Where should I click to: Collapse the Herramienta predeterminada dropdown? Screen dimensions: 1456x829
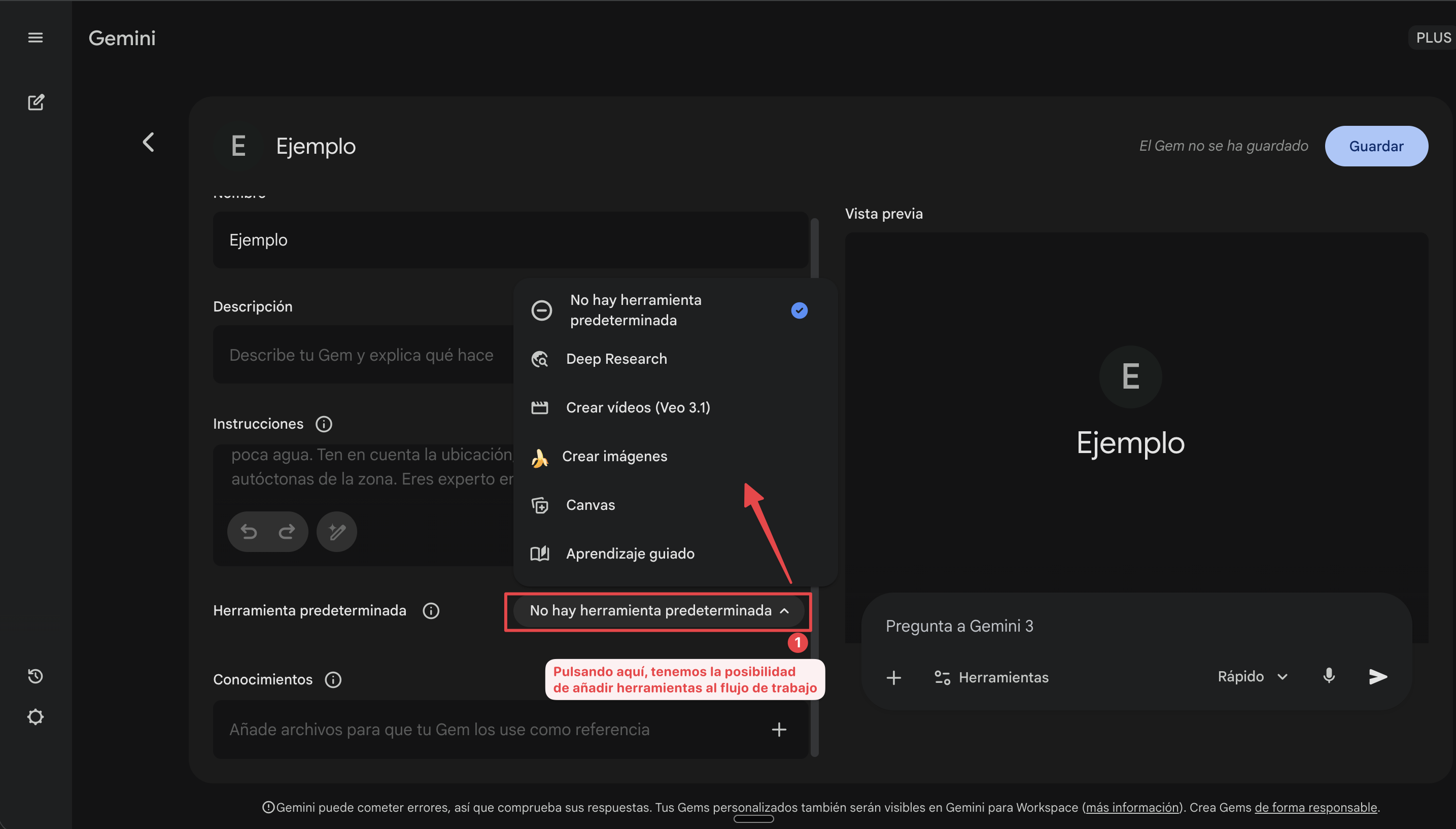[x=659, y=610]
